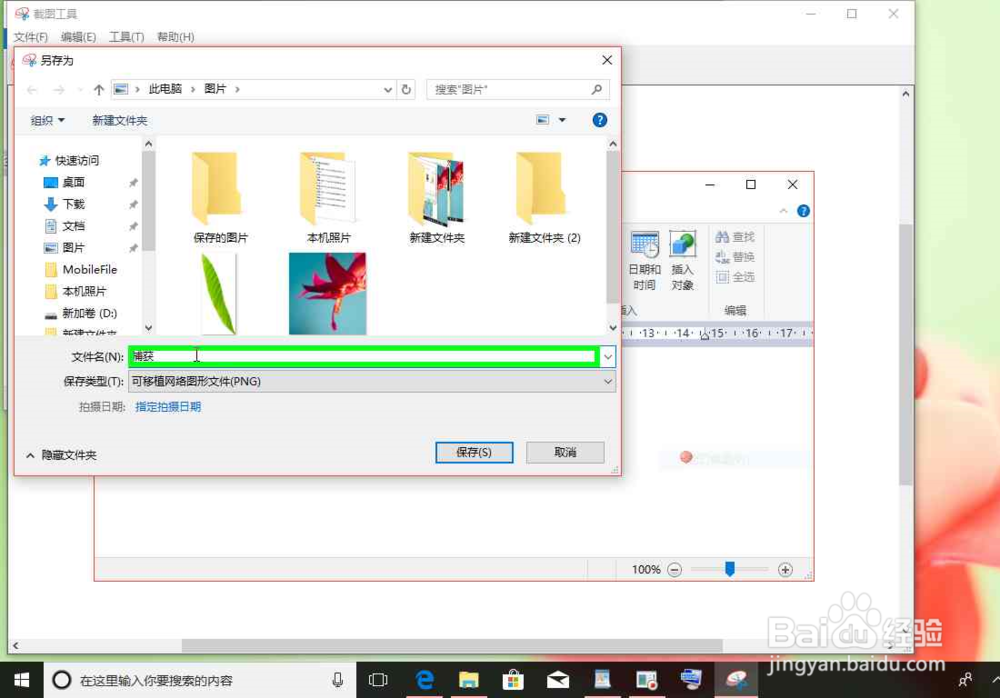Open the Help question mark in the dialog
This screenshot has height=698, width=1000.
pyautogui.click(x=598, y=120)
